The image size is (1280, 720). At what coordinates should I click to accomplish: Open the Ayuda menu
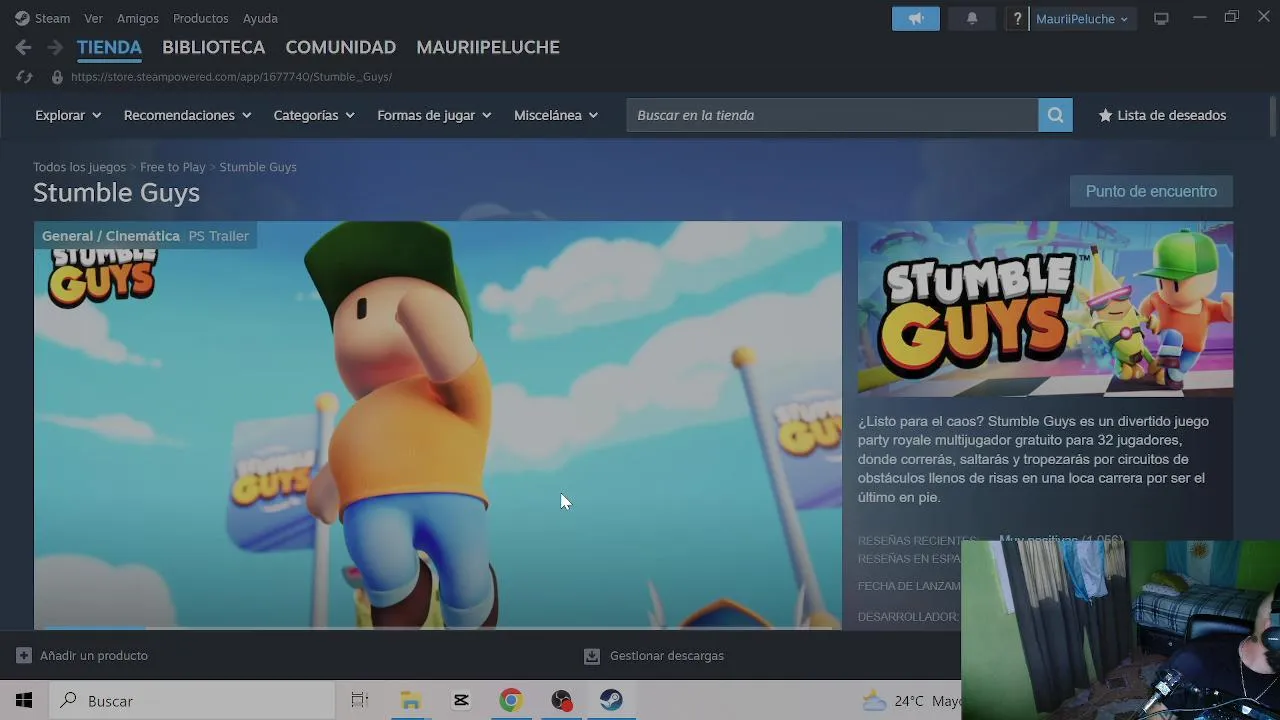260,18
